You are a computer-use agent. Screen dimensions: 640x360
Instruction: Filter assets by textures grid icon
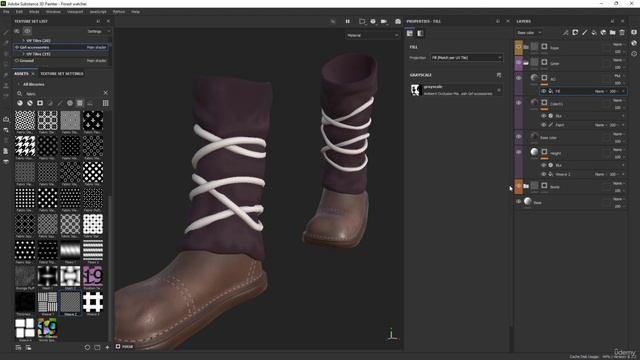click(x=80, y=103)
